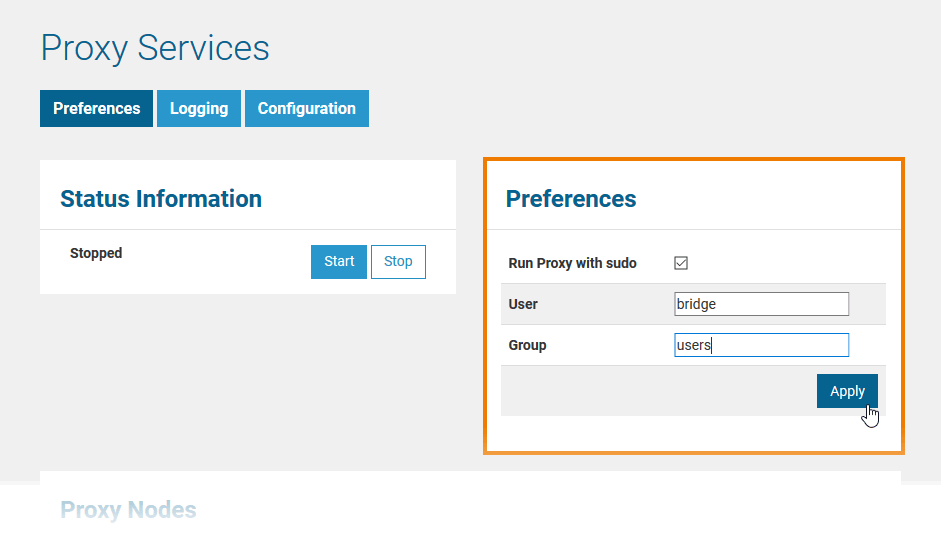Select the Preferences tab
This screenshot has width=941, height=536.
pyautogui.click(x=96, y=109)
